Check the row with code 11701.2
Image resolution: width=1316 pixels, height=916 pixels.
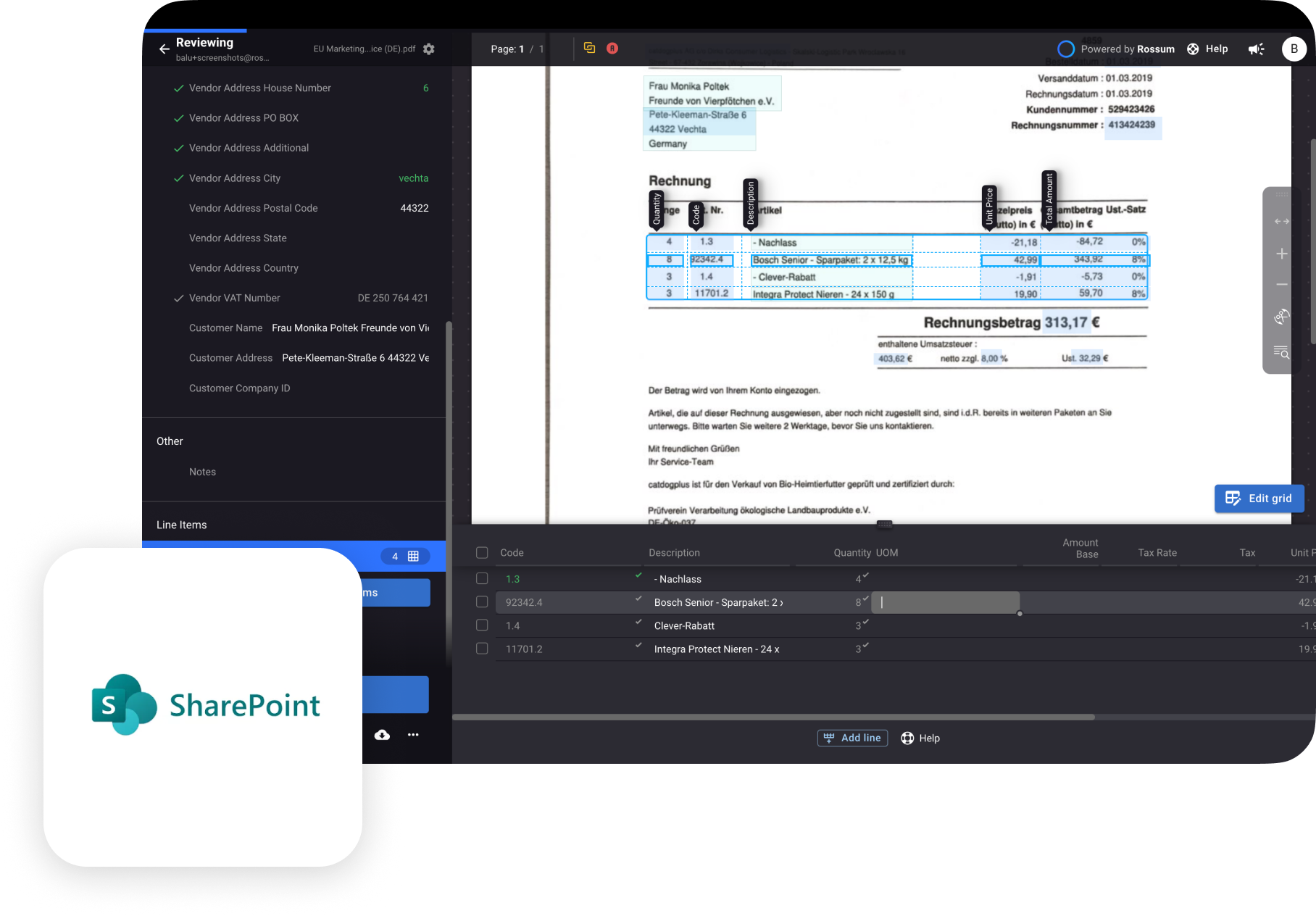[482, 649]
